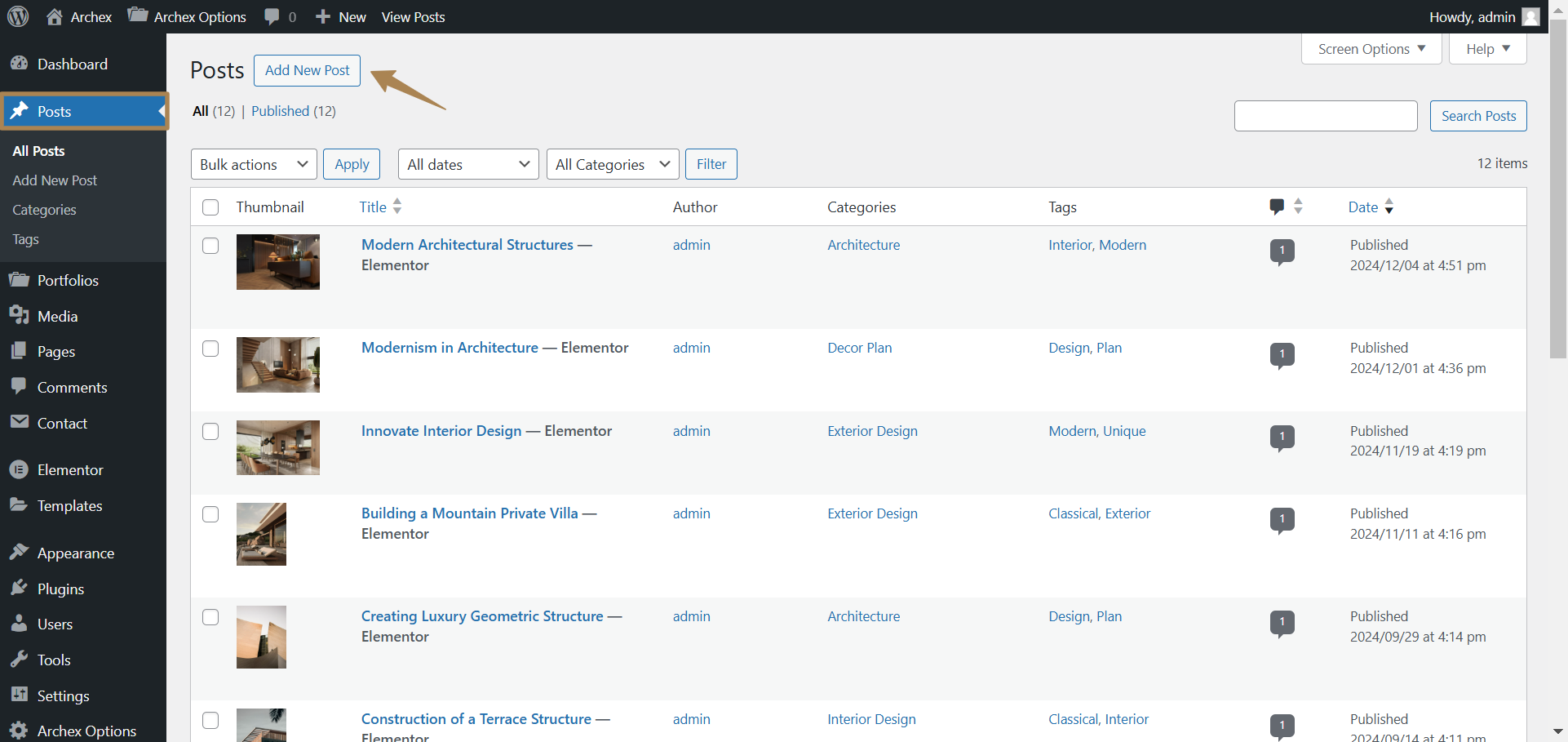This screenshot has width=1568, height=742.
Task: Open the Dashboard sidebar icon
Action: coord(20,64)
